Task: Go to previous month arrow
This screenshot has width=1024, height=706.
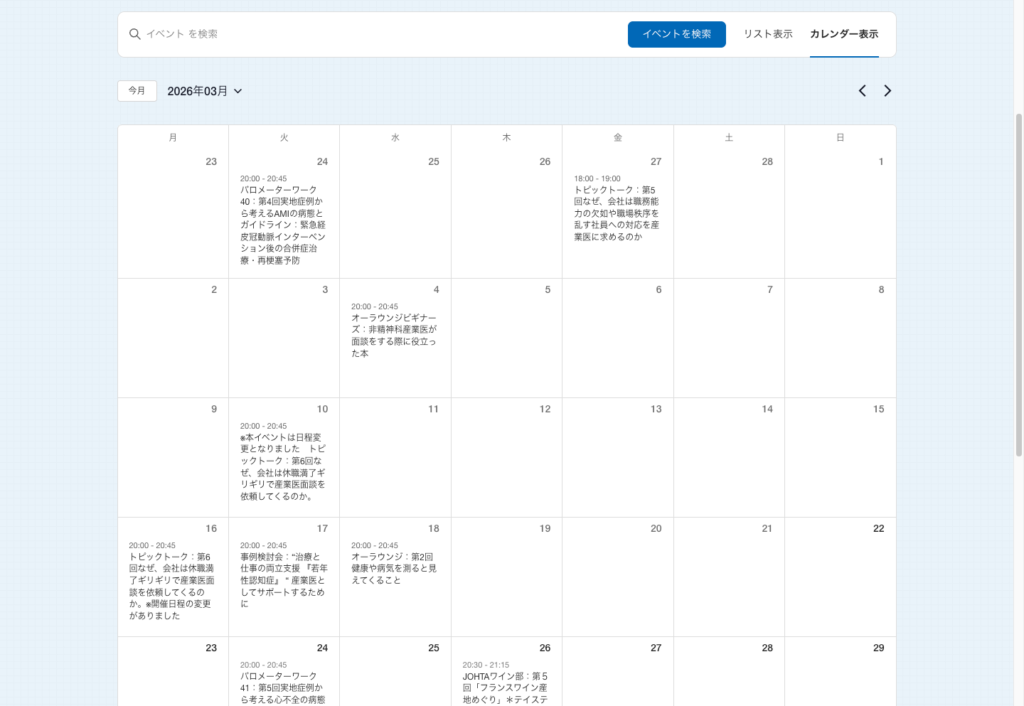Action: [x=862, y=91]
